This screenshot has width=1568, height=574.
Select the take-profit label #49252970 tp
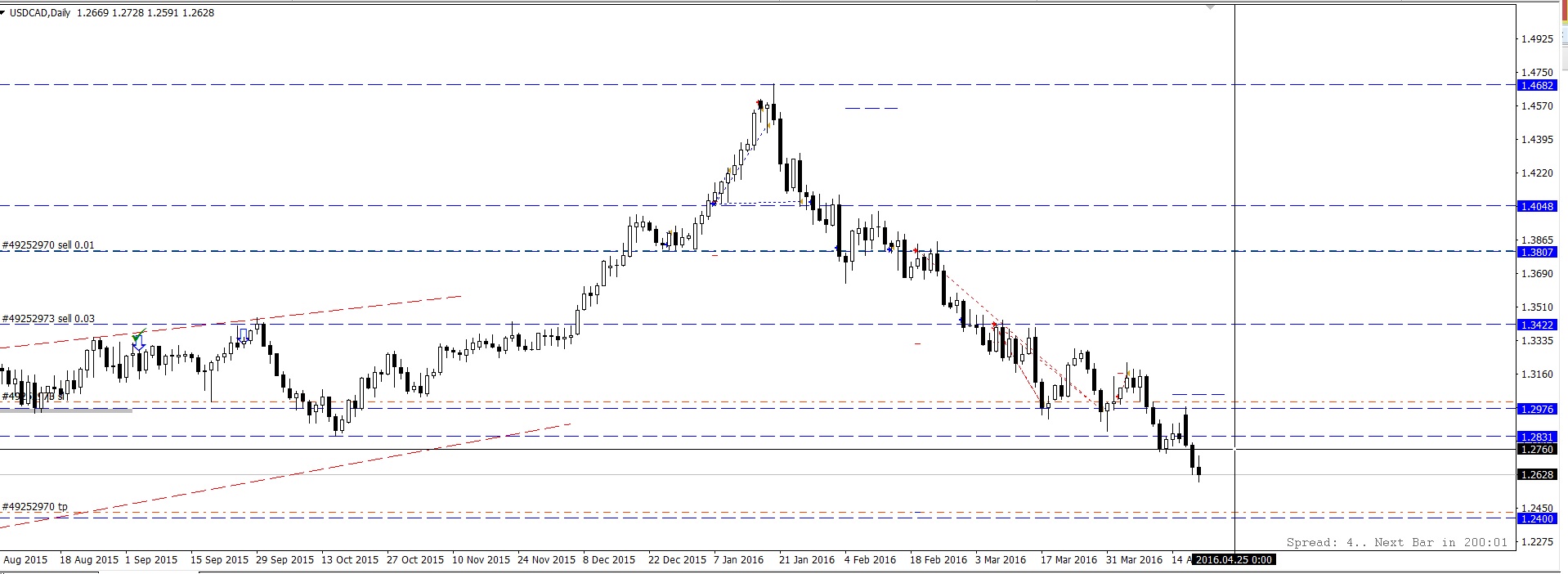(35, 507)
